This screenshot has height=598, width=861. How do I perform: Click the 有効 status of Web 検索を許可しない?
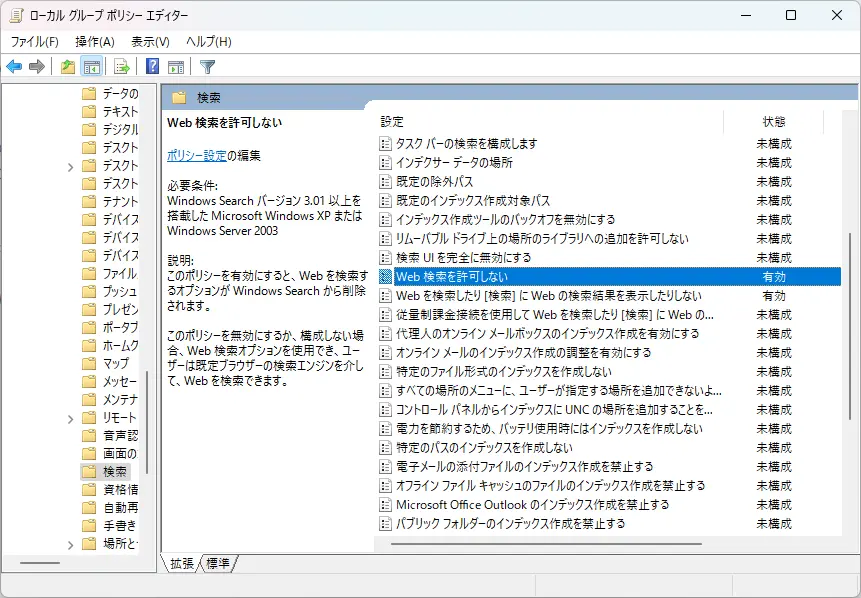click(x=774, y=277)
